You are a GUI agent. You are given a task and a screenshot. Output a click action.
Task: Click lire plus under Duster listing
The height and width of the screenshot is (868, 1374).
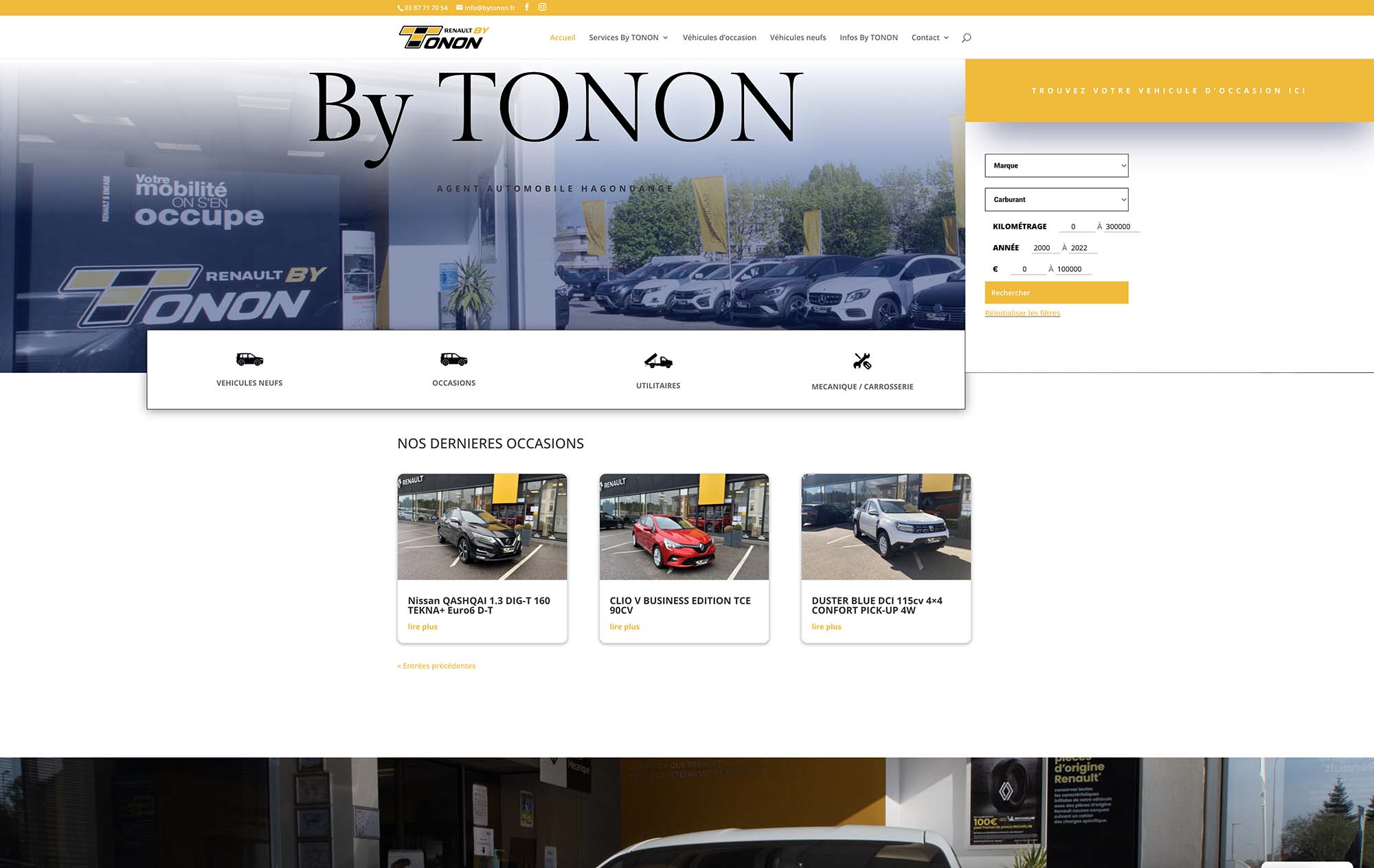click(x=826, y=627)
